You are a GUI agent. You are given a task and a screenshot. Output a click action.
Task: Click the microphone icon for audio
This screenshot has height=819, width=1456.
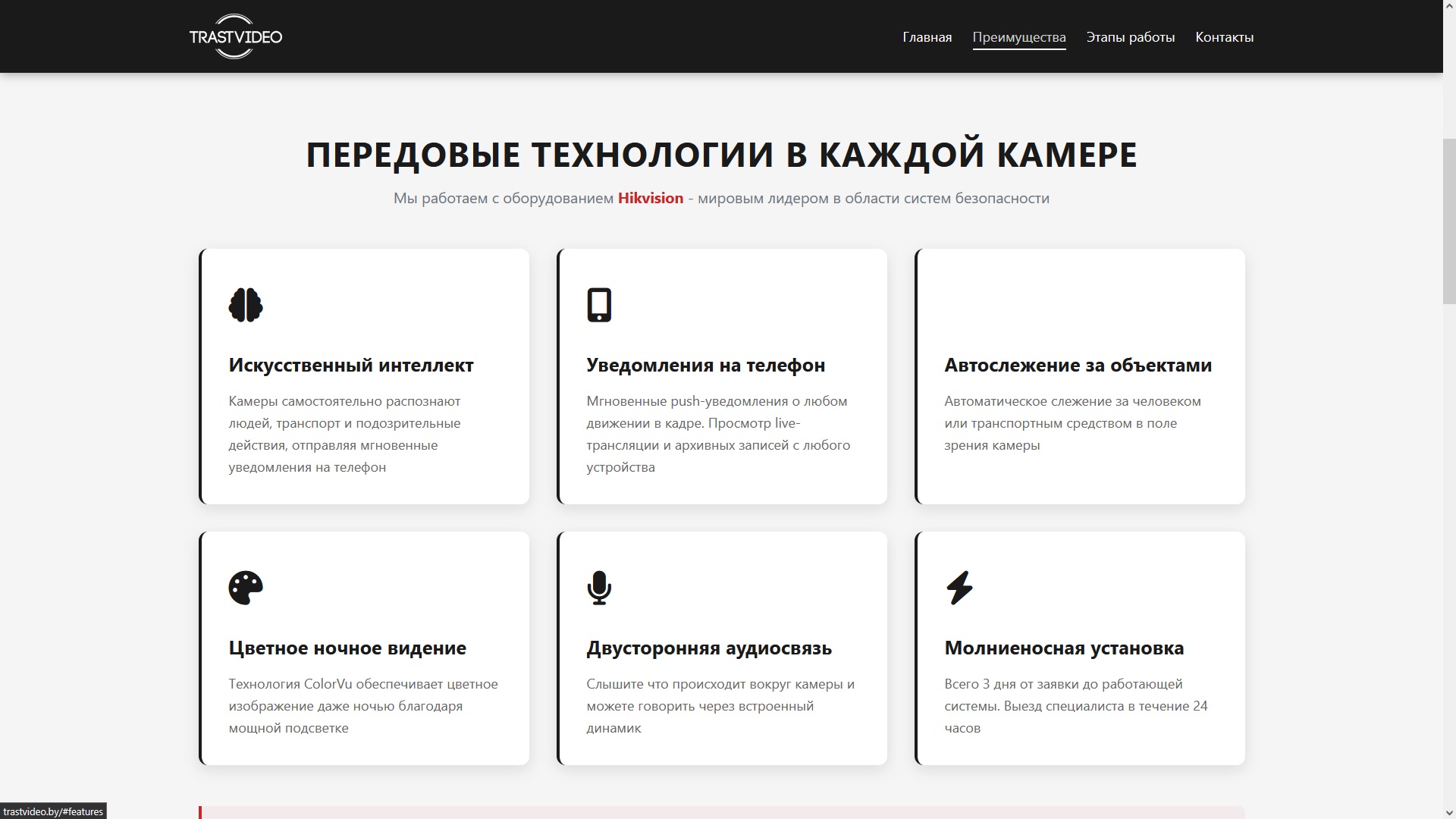tap(599, 588)
